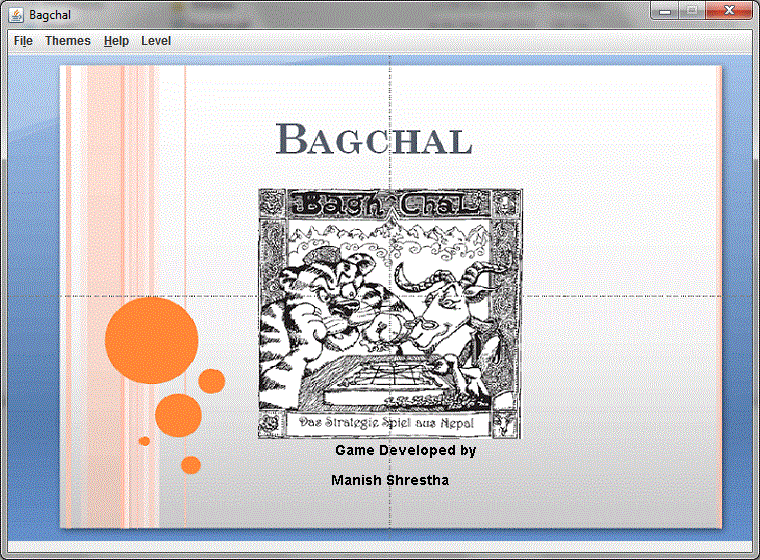This screenshot has height=560, width=760.
Task: Maximize the Bagchal window
Action: click(x=691, y=11)
